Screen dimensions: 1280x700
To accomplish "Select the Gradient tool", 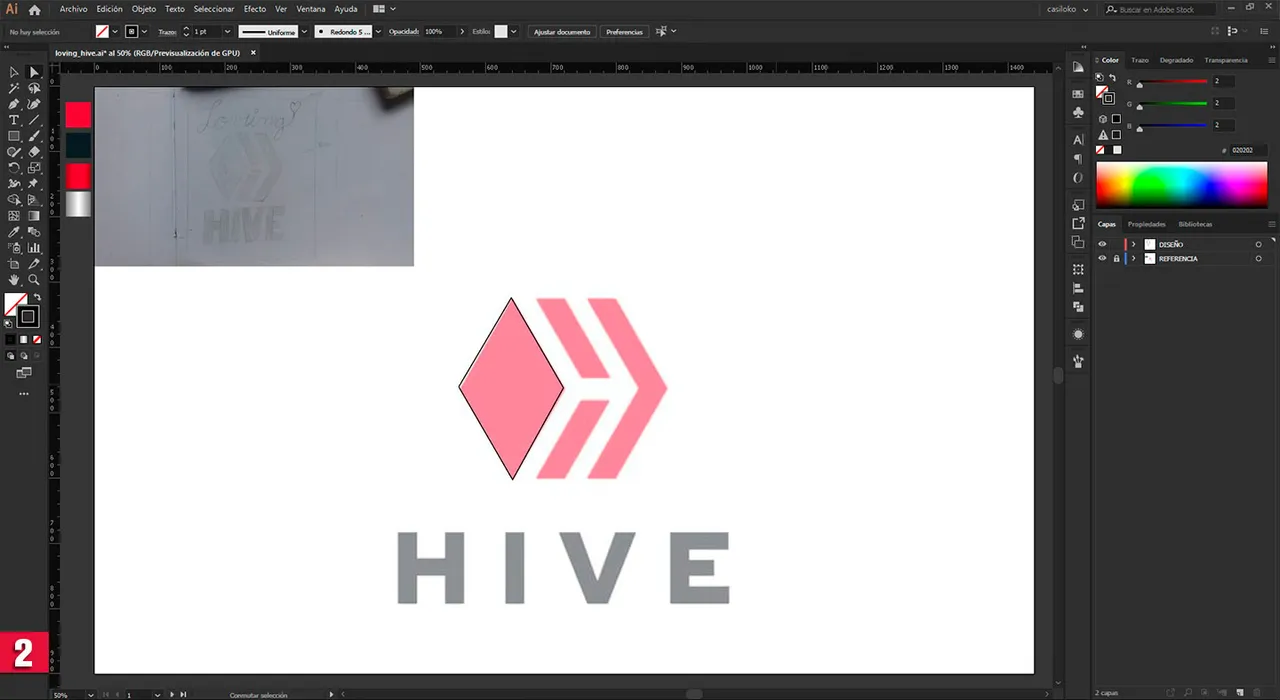I will pos(34,215).
